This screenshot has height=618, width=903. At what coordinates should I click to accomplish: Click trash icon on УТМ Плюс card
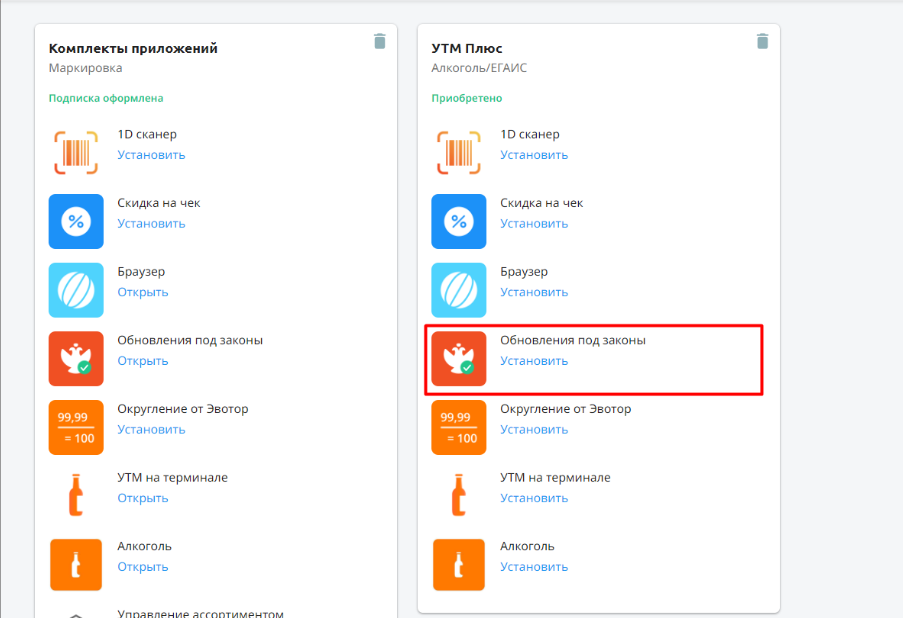click(762, 41)
